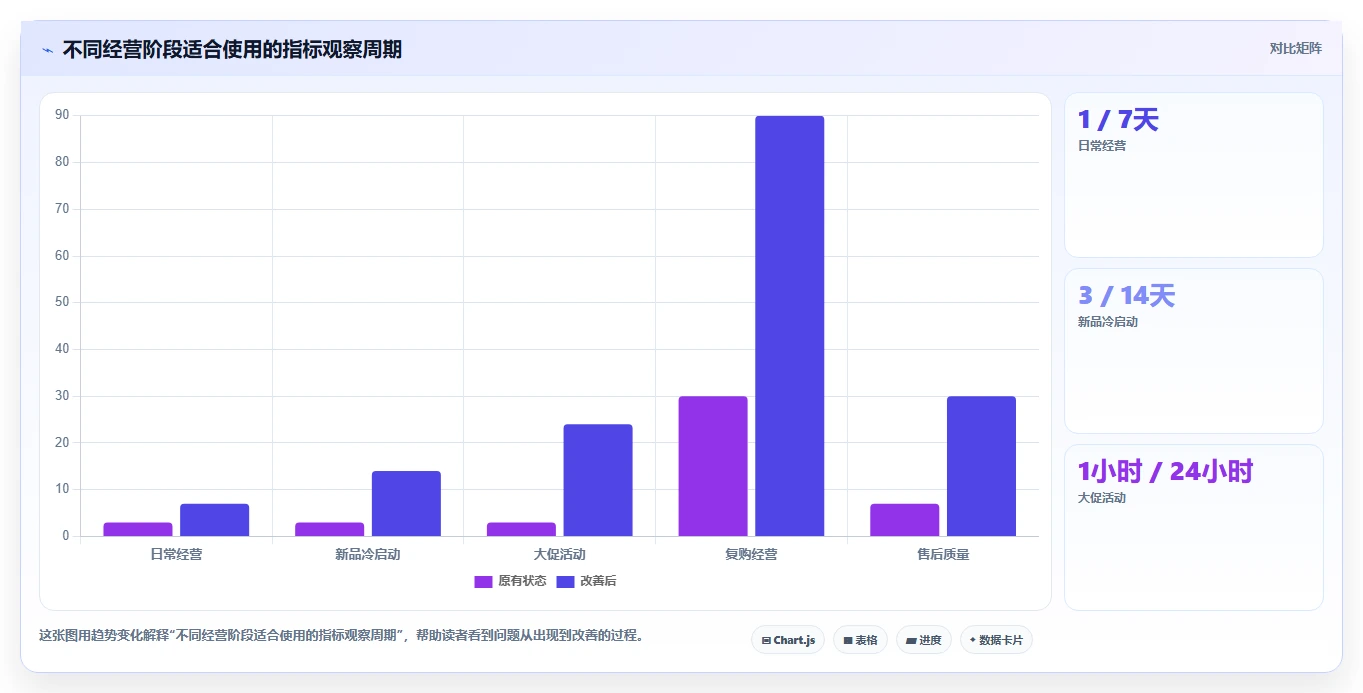Image resolution: width=1363 pixels, height=693 pixels.
Task: Click the 复购经营 axis label
Action: coord(751,554)
